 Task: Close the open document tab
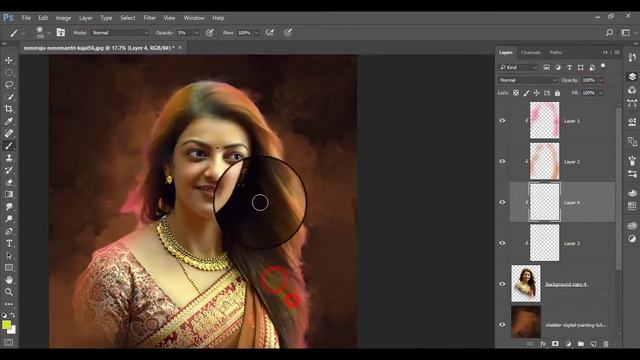(180, 48)
